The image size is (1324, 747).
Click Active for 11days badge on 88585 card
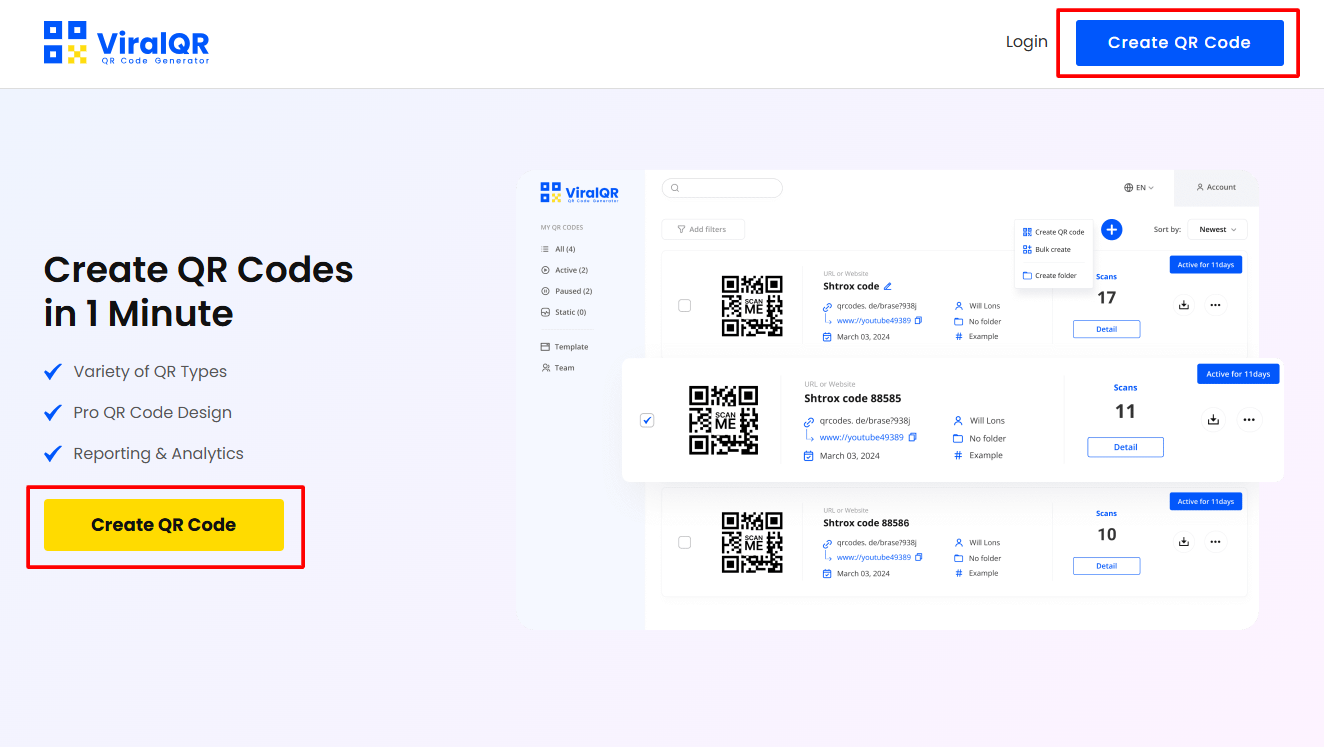[x=1238, y=374]
